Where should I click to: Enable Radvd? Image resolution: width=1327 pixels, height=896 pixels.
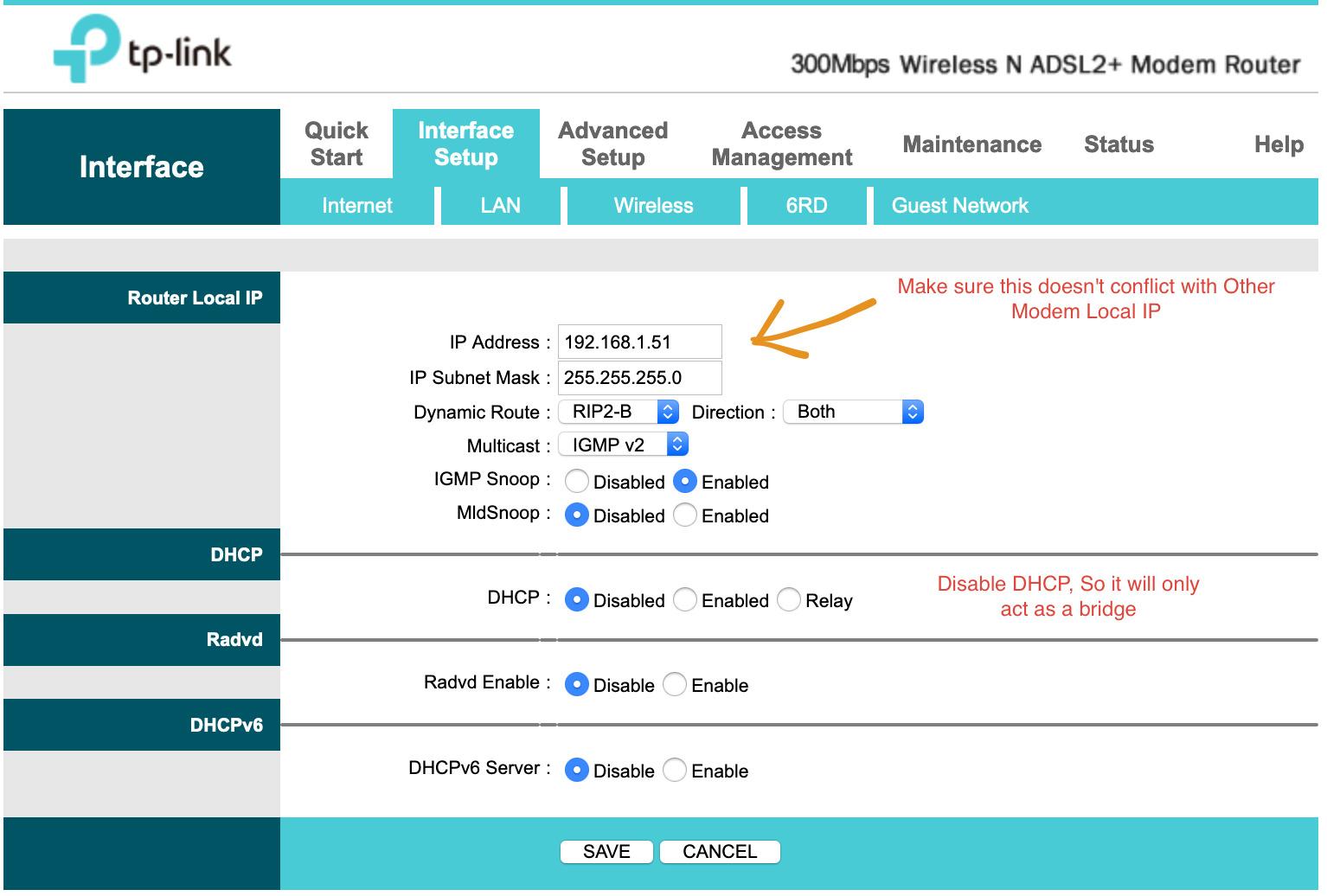[674, 684]
